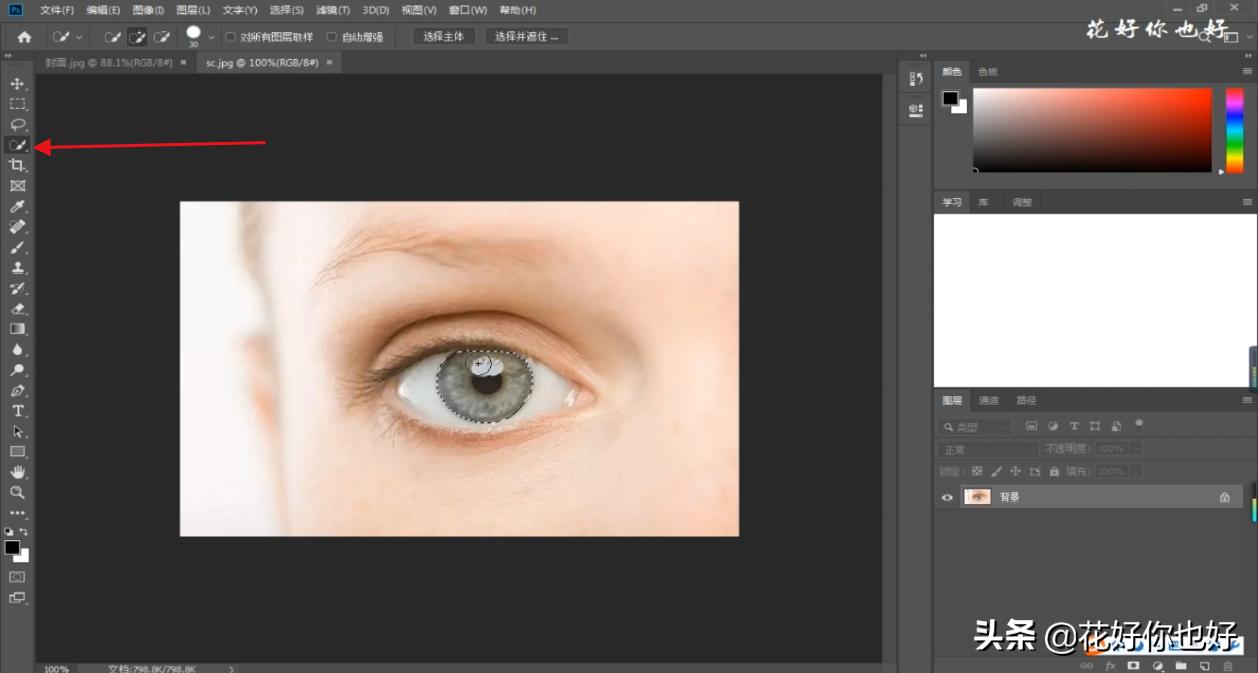The image size is (1258, 673).
Task: Select the Zoom magnifier tool
Action: [17, 493]
